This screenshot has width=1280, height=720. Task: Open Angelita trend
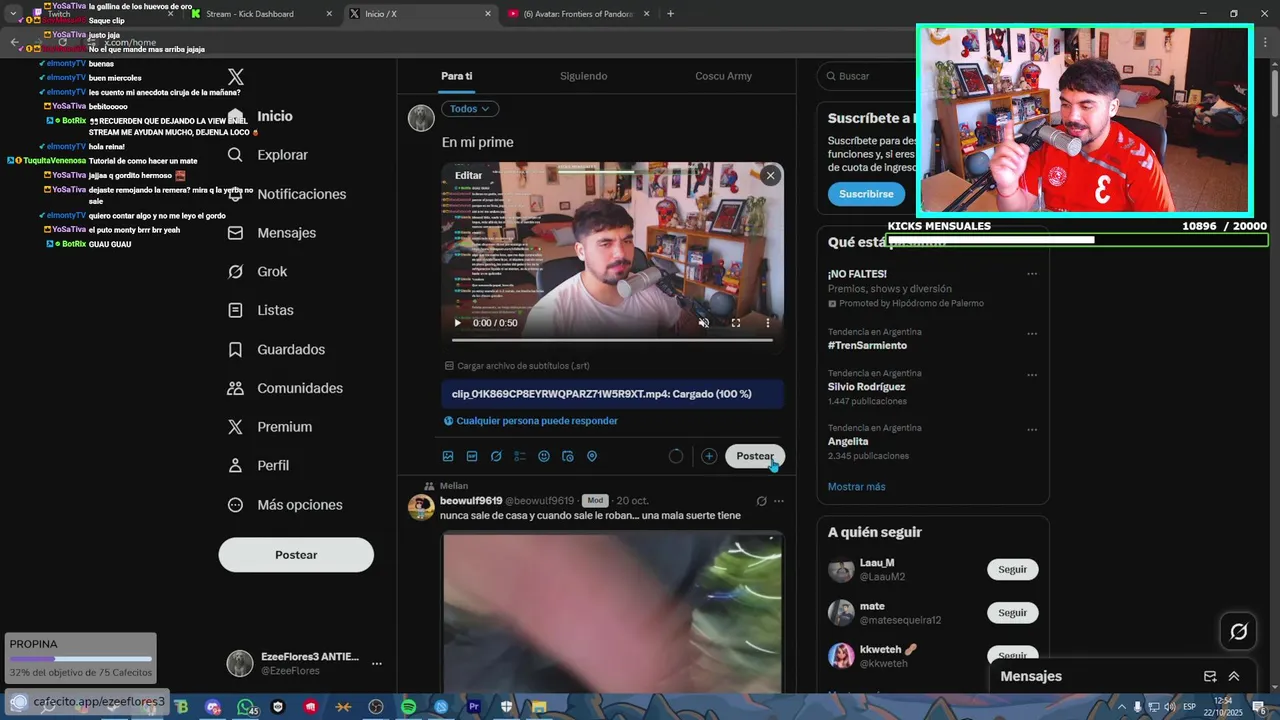[x=848, y=441]
